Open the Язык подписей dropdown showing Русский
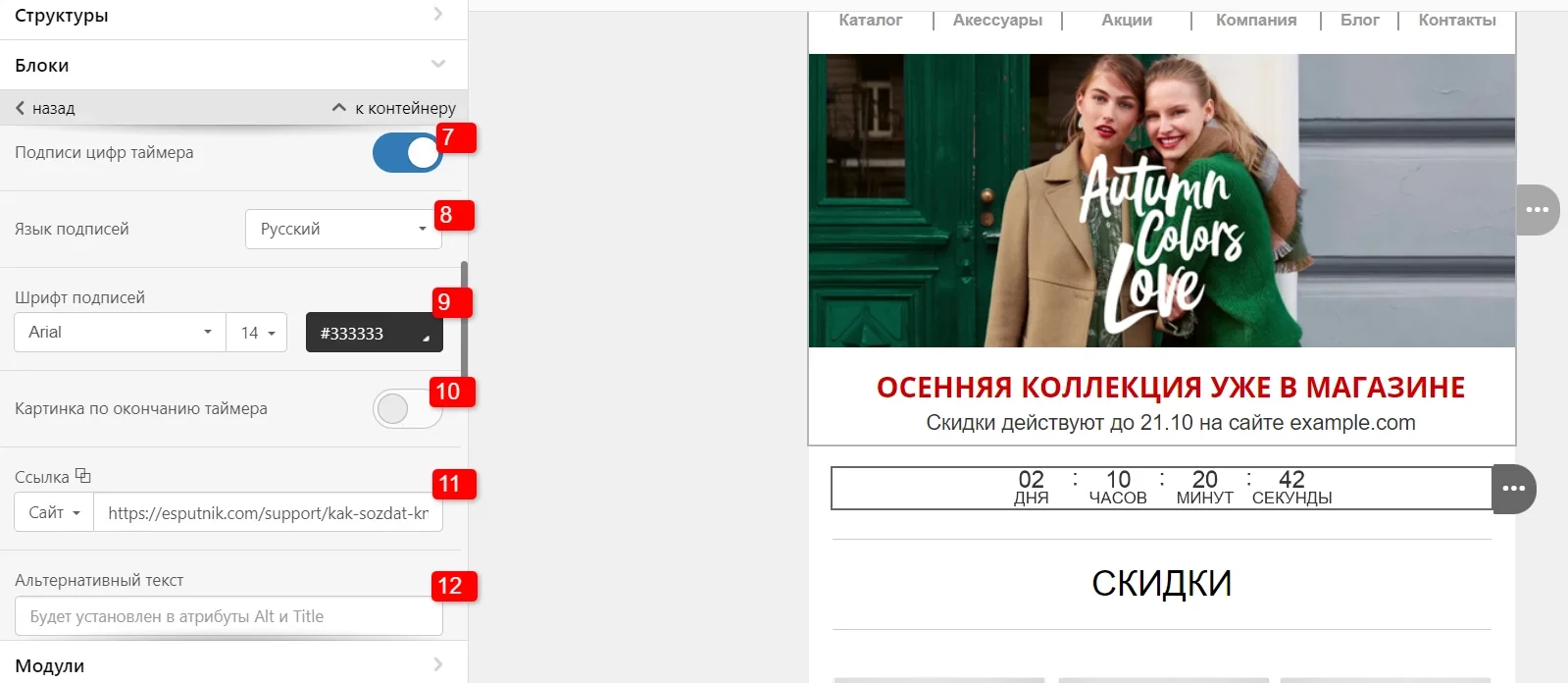Screen dimensions: 1568x683 pos(343,229)
